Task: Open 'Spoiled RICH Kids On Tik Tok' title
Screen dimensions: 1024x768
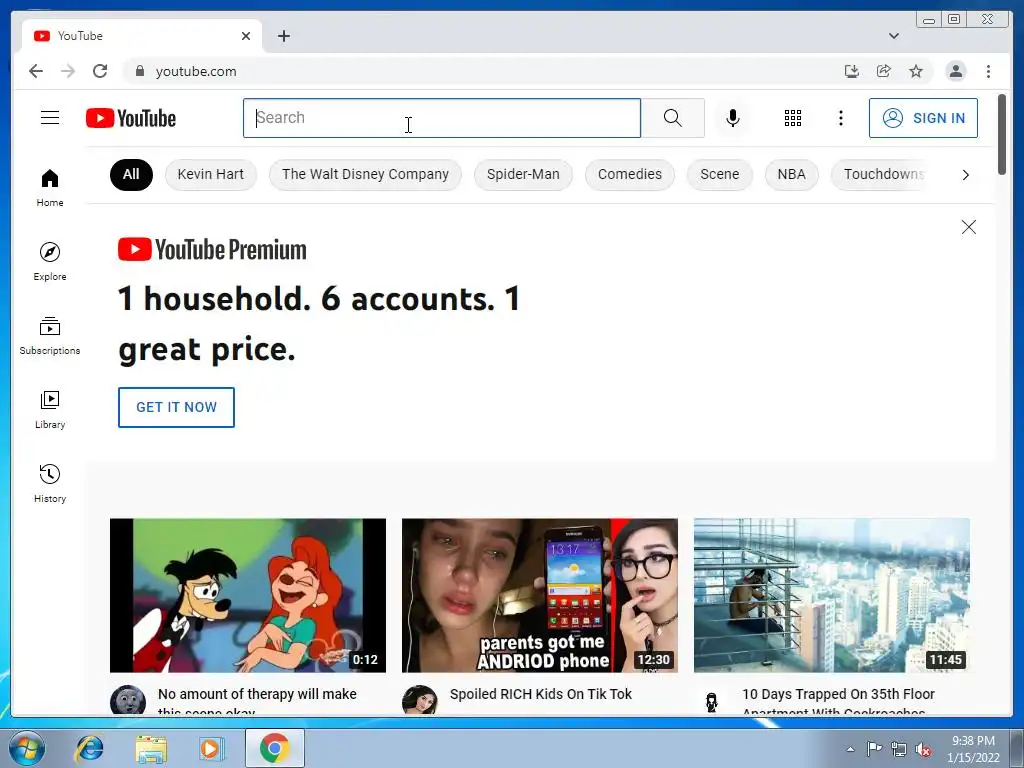Action: pyautogui.click(x=541, y=694)
